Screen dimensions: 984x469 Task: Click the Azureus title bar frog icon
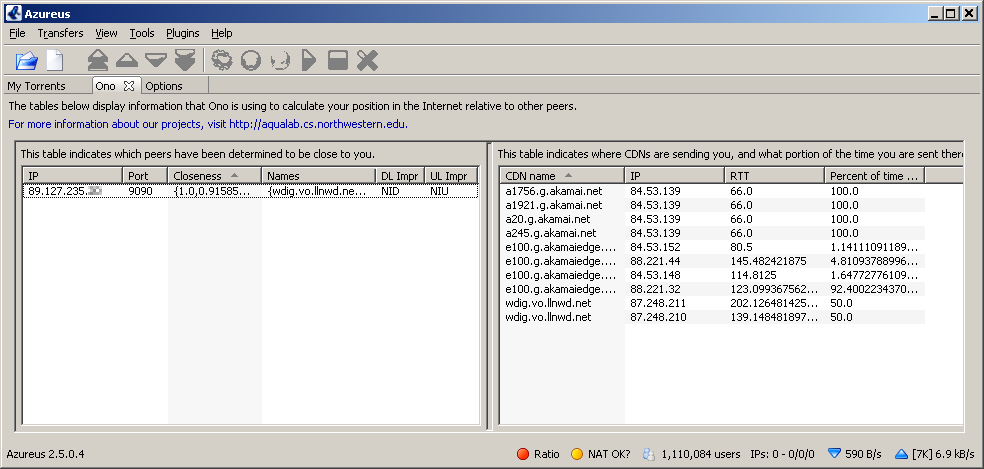[x=14, y=13]
